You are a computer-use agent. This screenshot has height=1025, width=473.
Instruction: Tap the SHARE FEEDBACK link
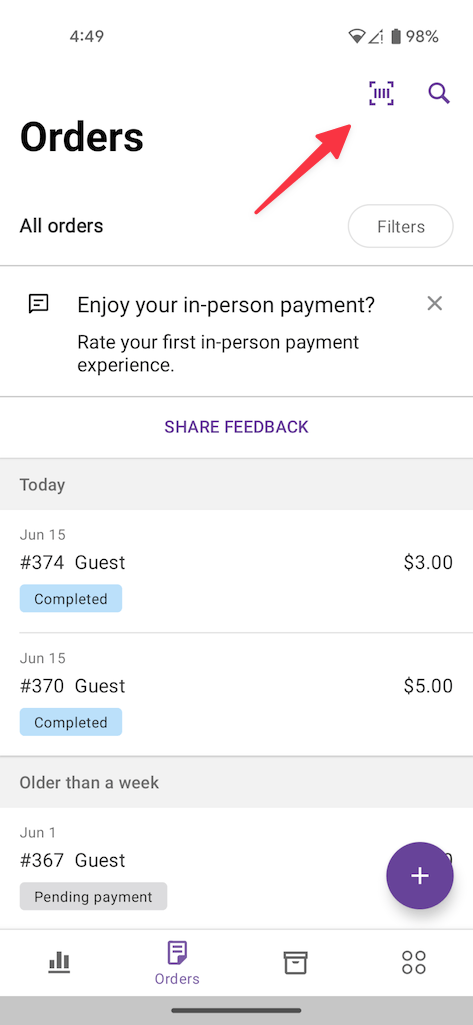236,427
